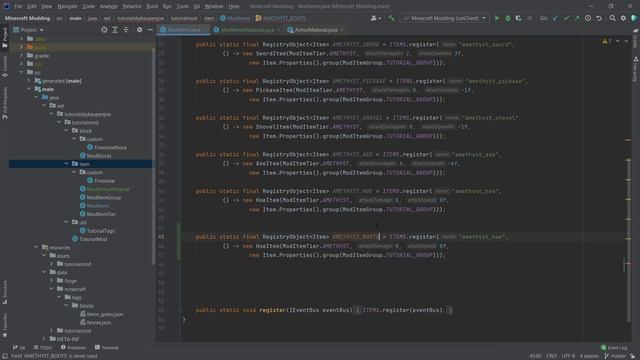Viewport: 640px width, 360px height.
Task: Open the Project tool window stripe button
Action: point(4,38)
